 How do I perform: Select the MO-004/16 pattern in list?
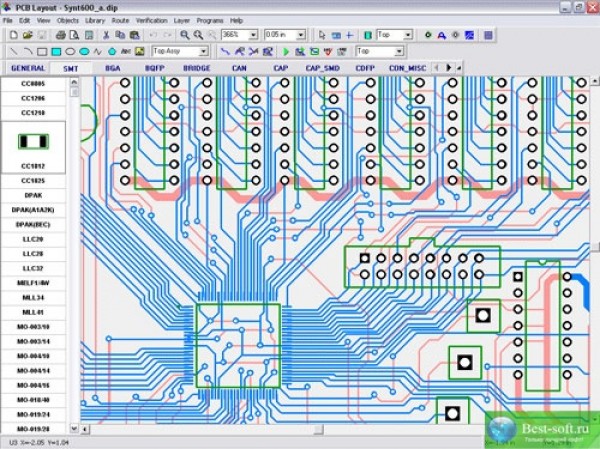click(33, 385)
